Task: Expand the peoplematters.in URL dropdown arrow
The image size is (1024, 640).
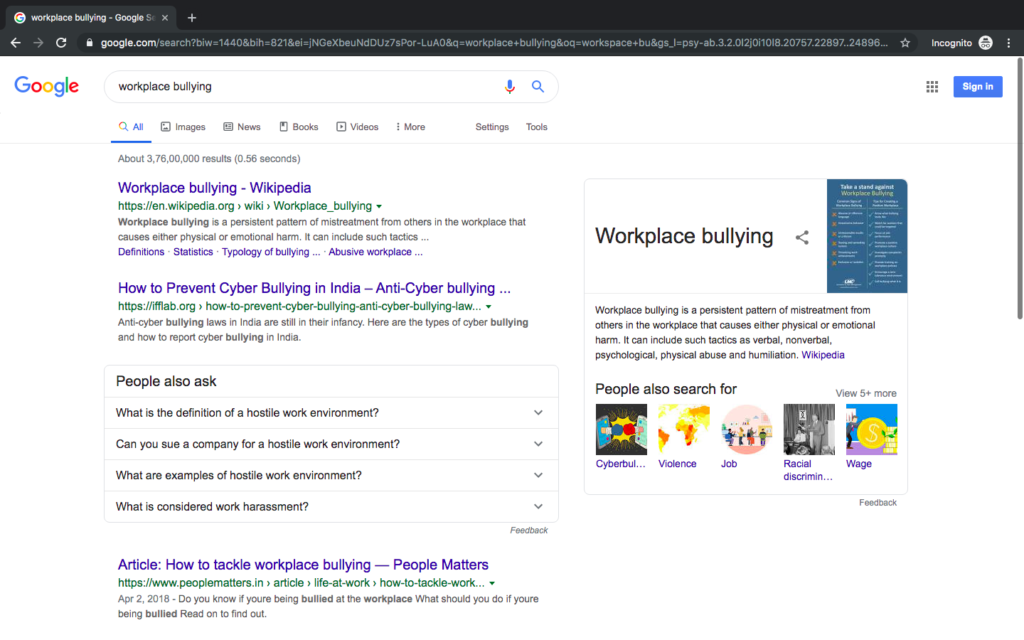Action: click(492, 583)
